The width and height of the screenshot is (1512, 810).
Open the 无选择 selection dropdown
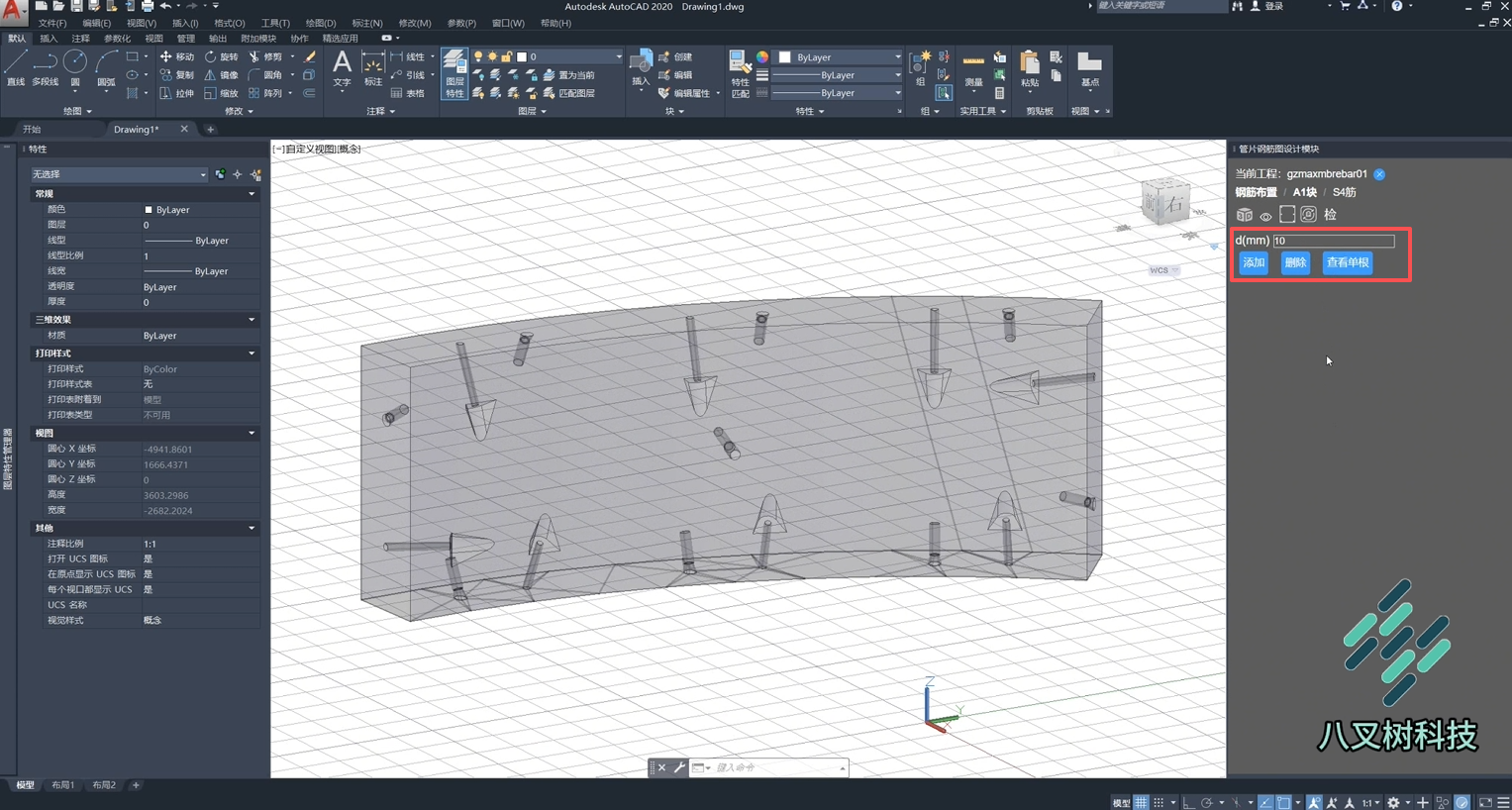pos(119,174)
